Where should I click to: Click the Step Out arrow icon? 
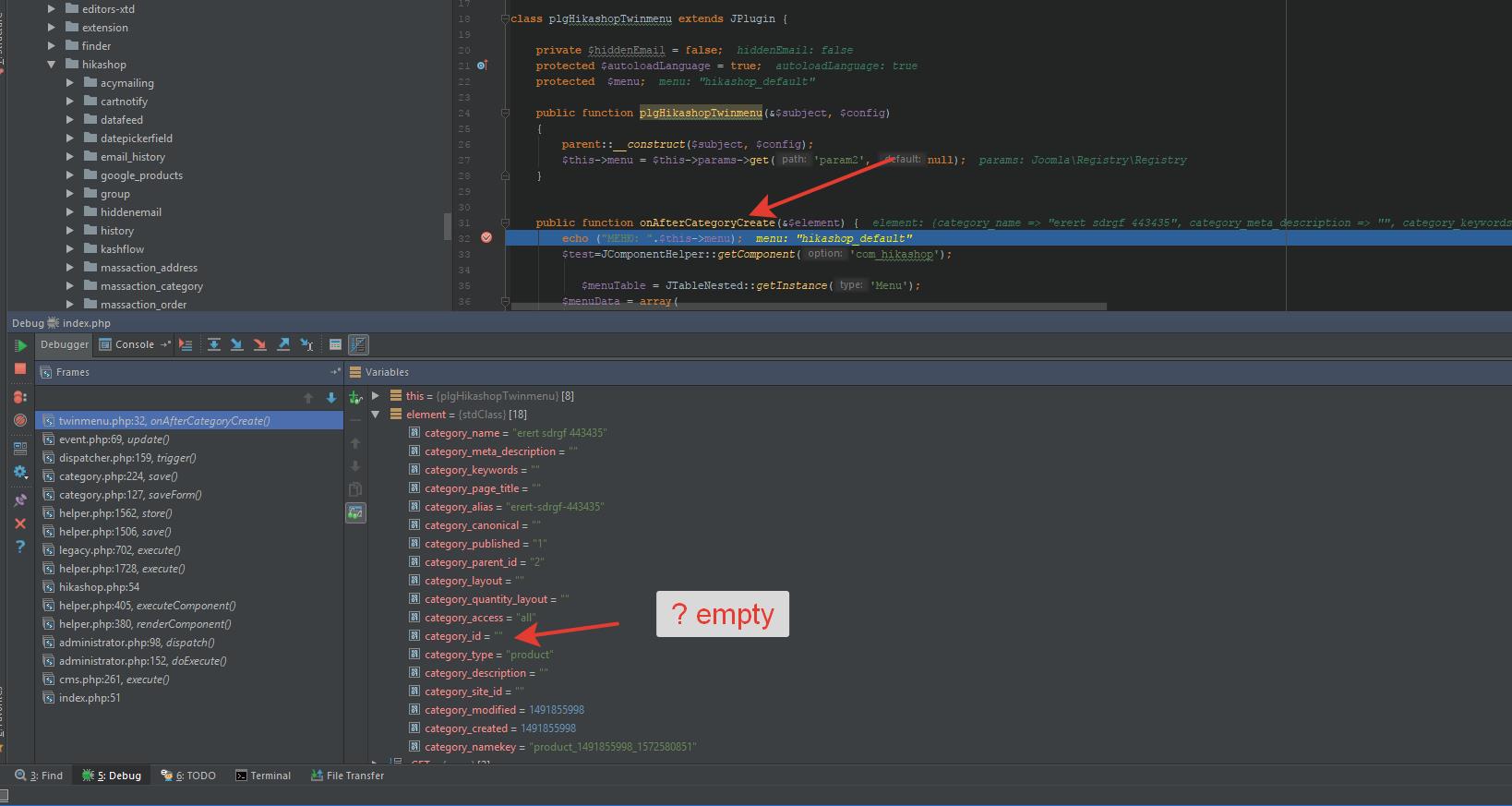[283, 344]
